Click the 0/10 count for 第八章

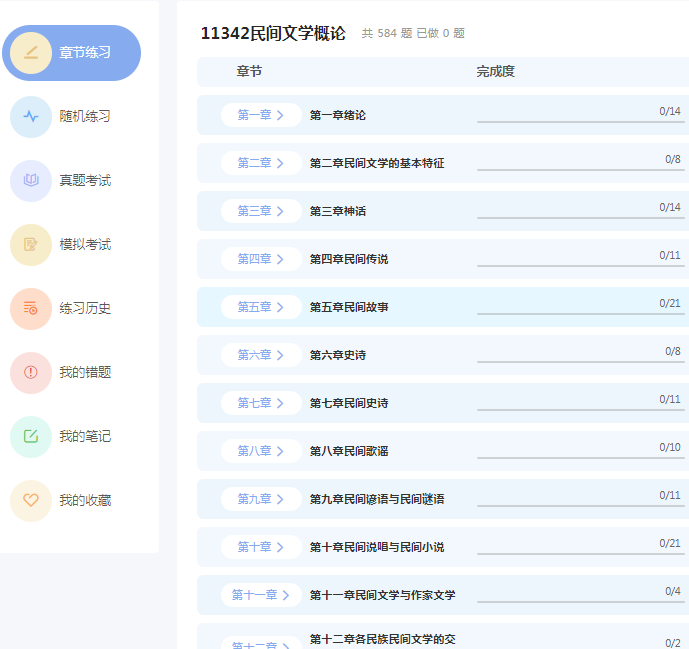coord(670,447)
